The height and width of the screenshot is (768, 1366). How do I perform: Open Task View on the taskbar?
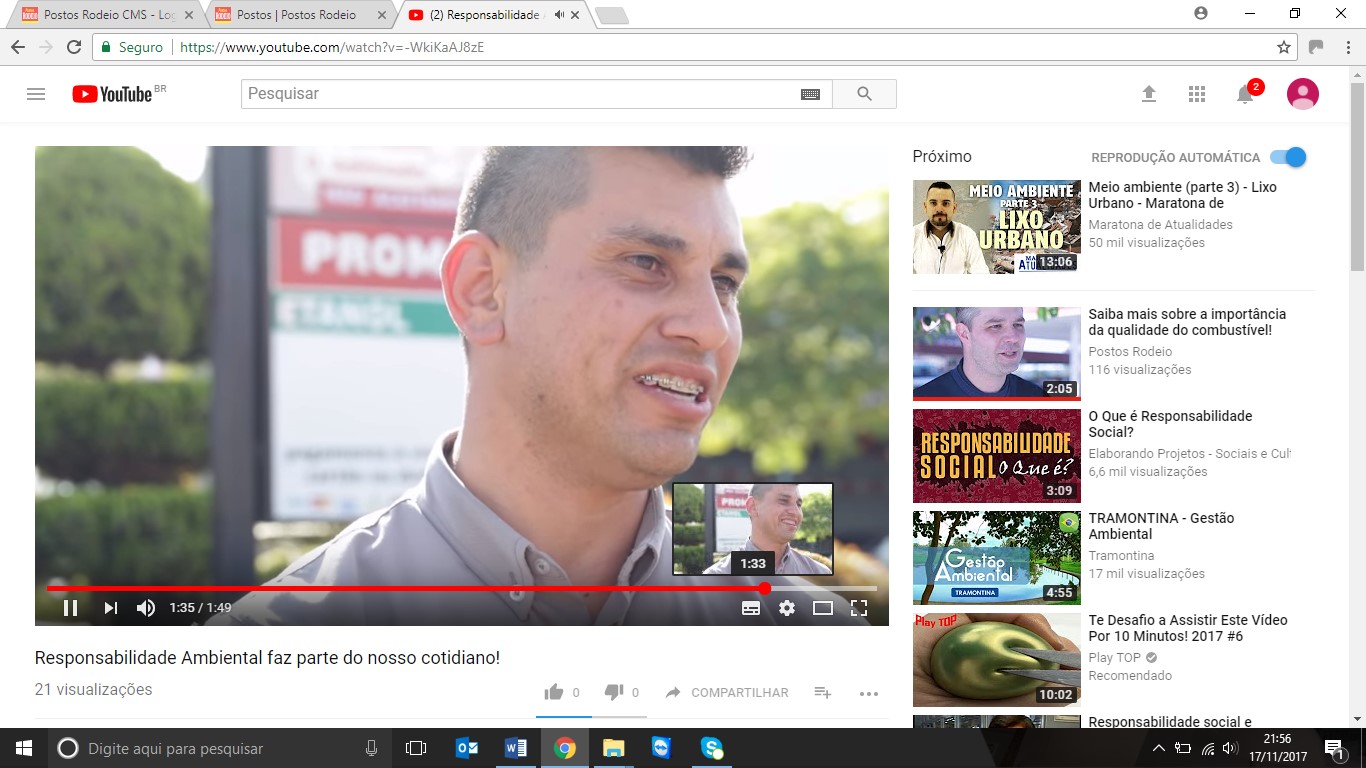click(x=416, y=748)
